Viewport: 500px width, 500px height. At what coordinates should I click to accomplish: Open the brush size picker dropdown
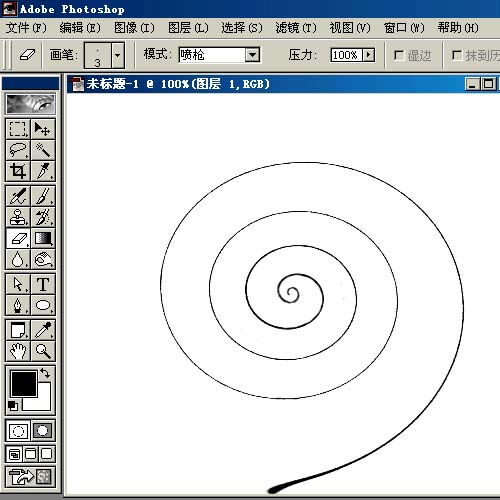click(118, 55)
